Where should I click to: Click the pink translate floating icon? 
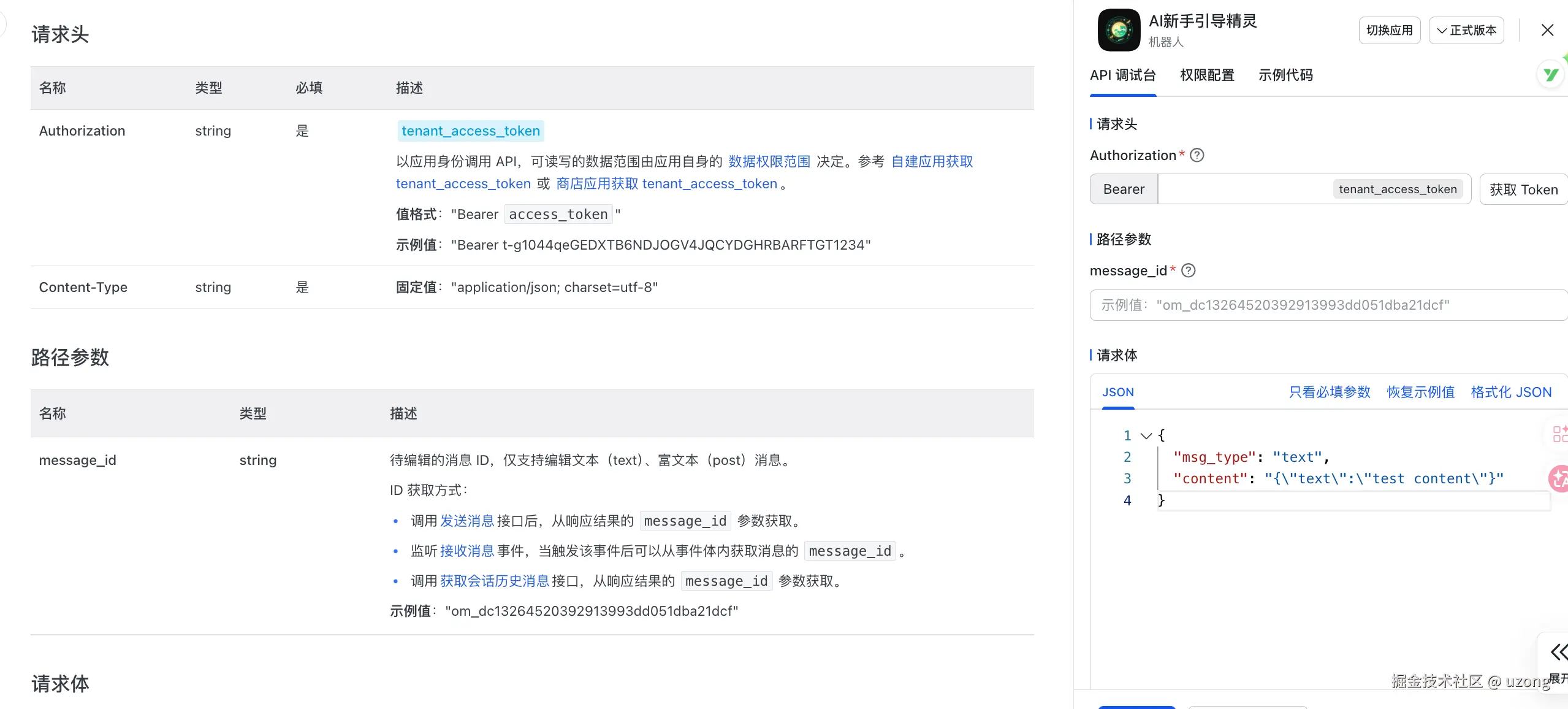click(1559, 478)
